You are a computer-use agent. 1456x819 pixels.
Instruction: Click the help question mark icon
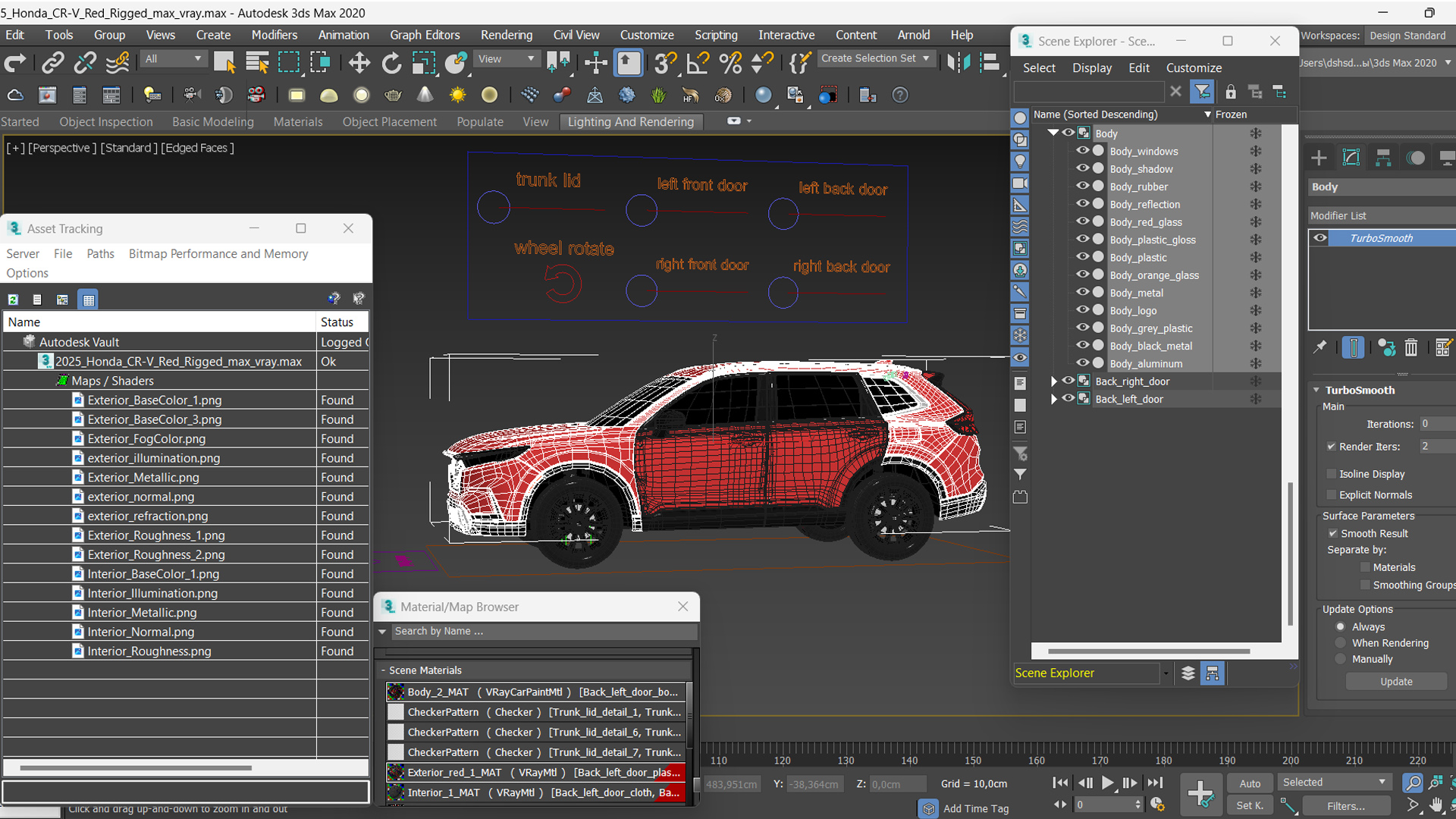(900, 95)
